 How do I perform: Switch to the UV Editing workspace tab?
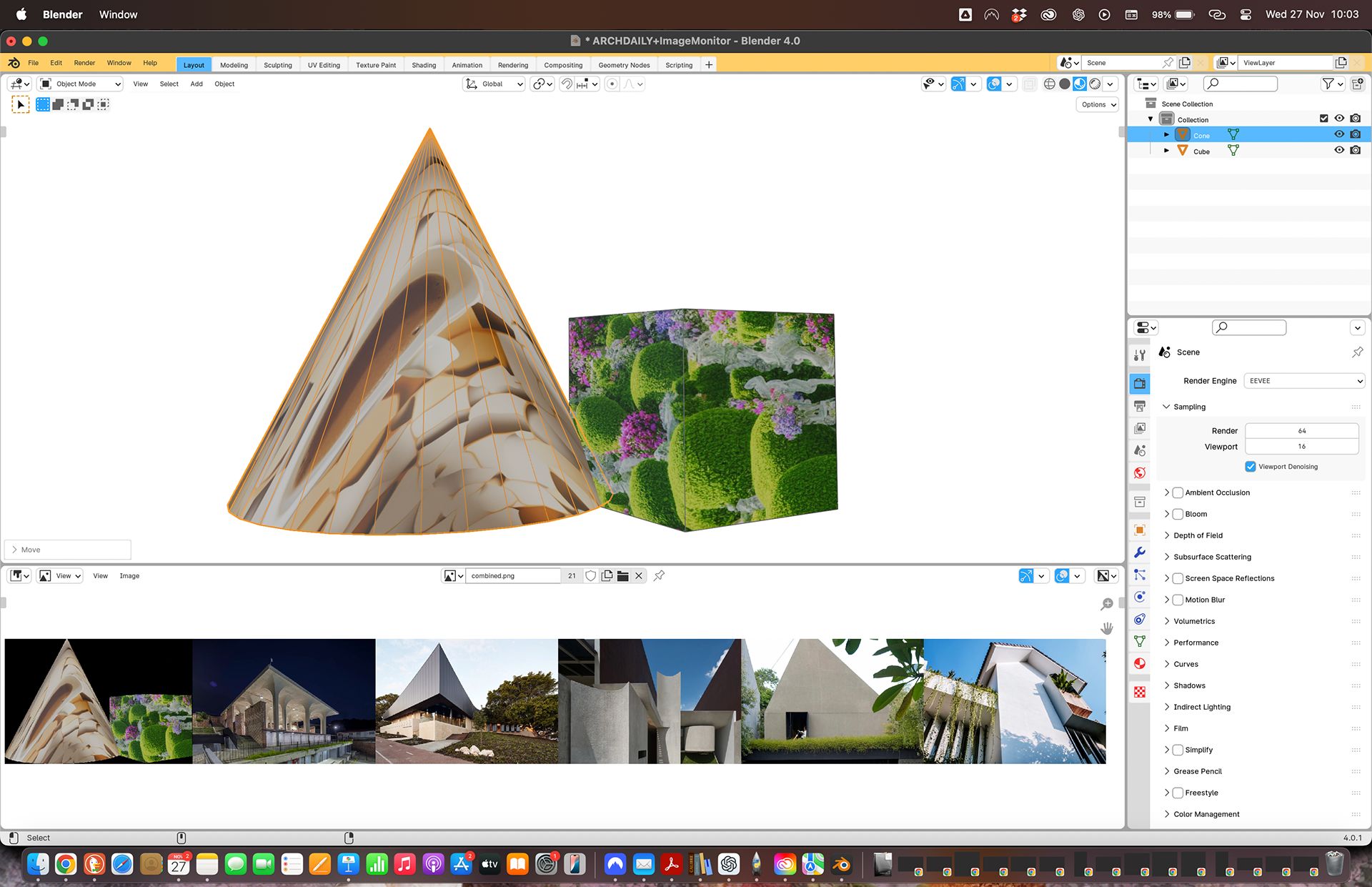[x=324, y=65]
